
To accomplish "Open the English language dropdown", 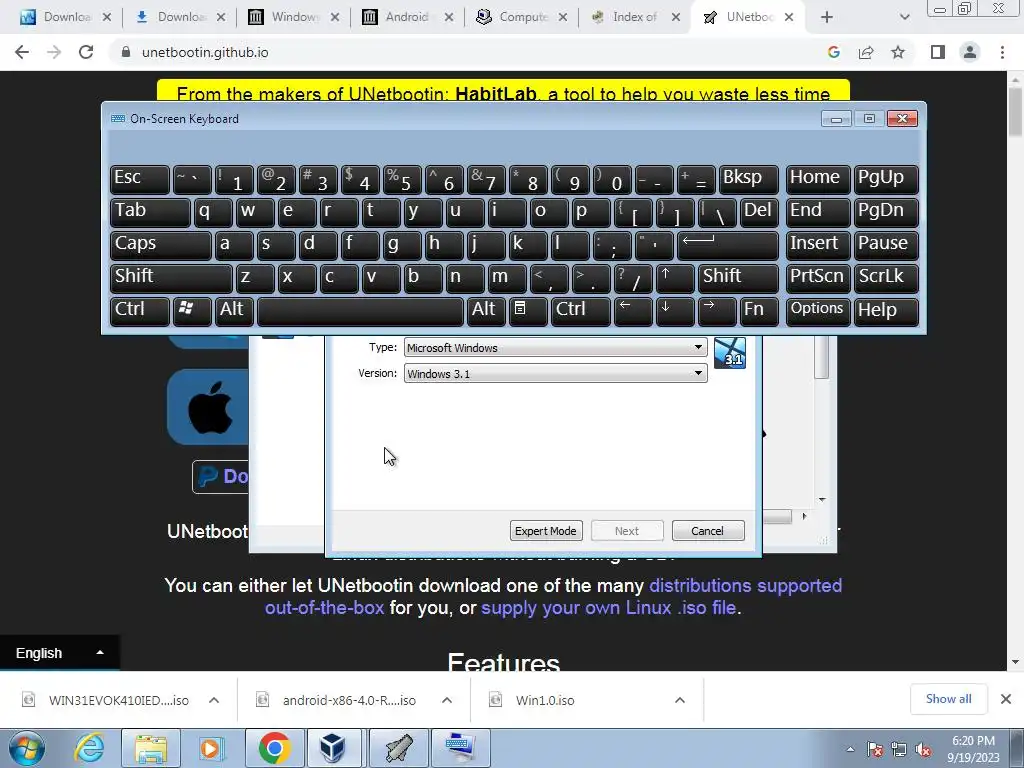I will point(59,653).
